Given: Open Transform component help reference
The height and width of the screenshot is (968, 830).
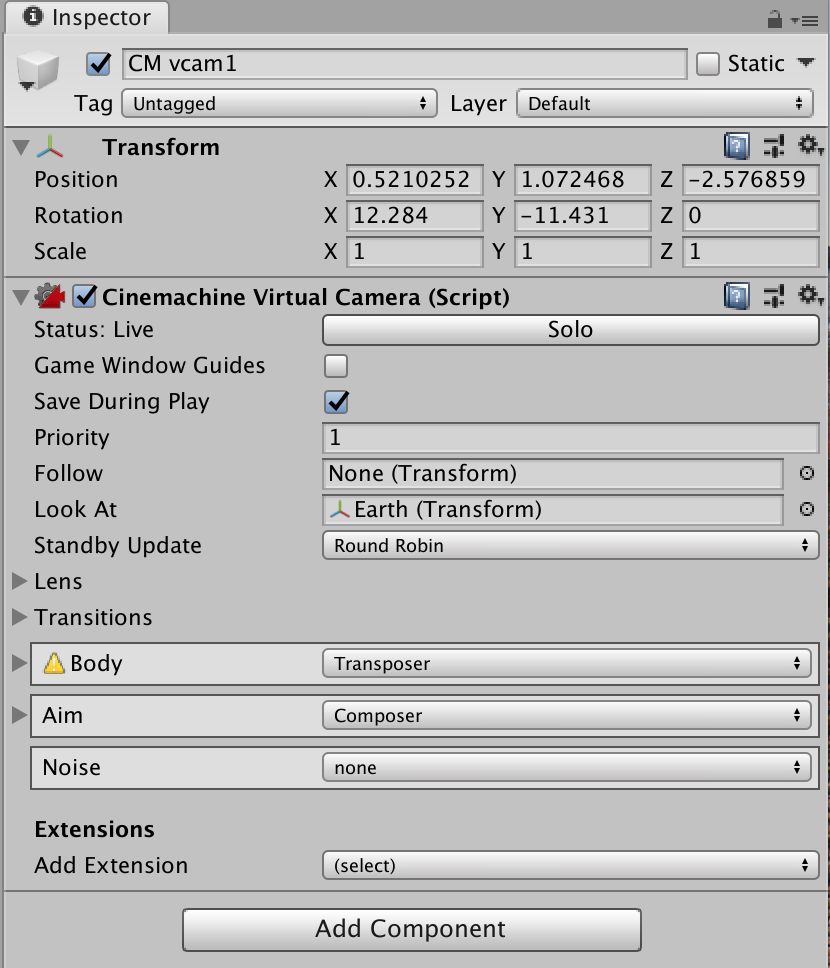Looking at the screenshot, I should coord(736,146).
